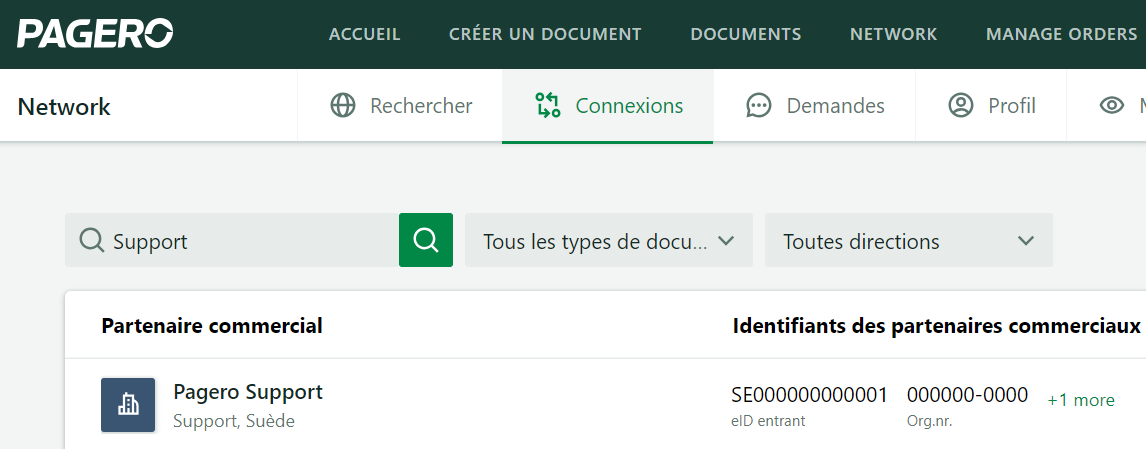
Task: Open the Profil tab
Action: tap(990, 105)
